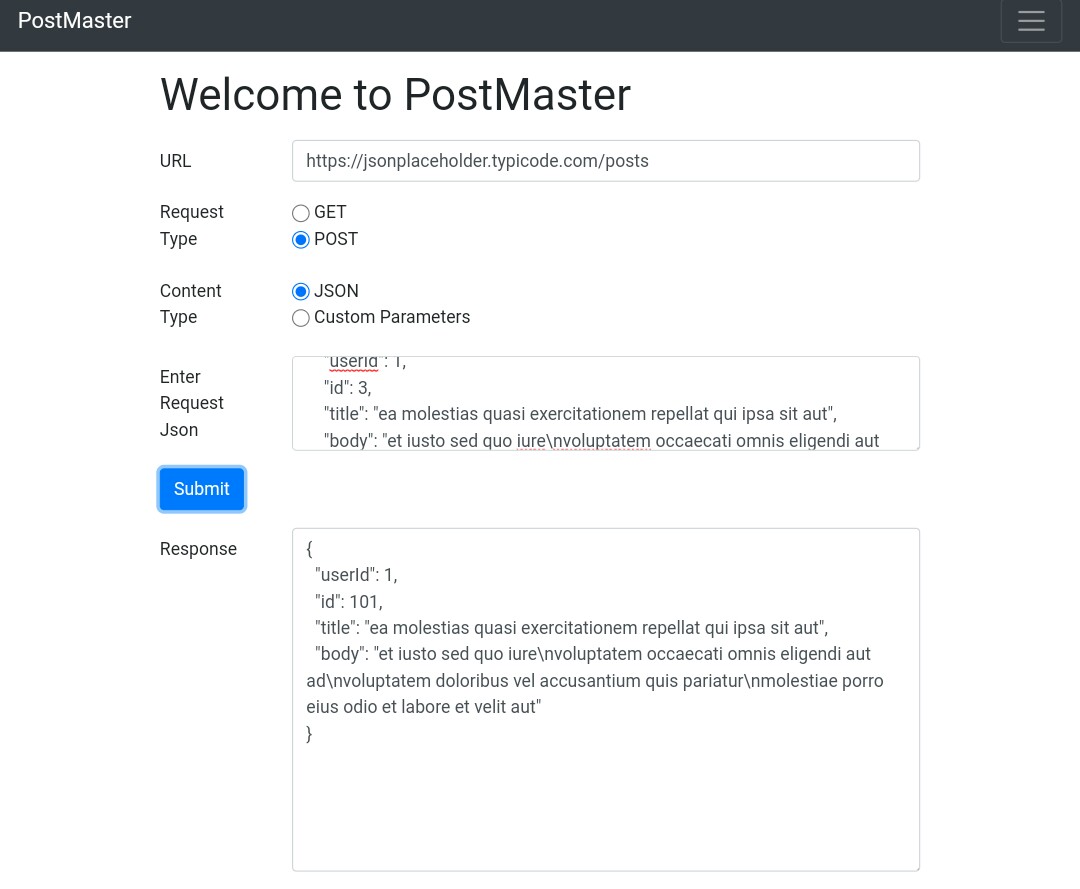Select the POST request type
The height and width of the screenshot is (889, 1080).
click(300, 240)
